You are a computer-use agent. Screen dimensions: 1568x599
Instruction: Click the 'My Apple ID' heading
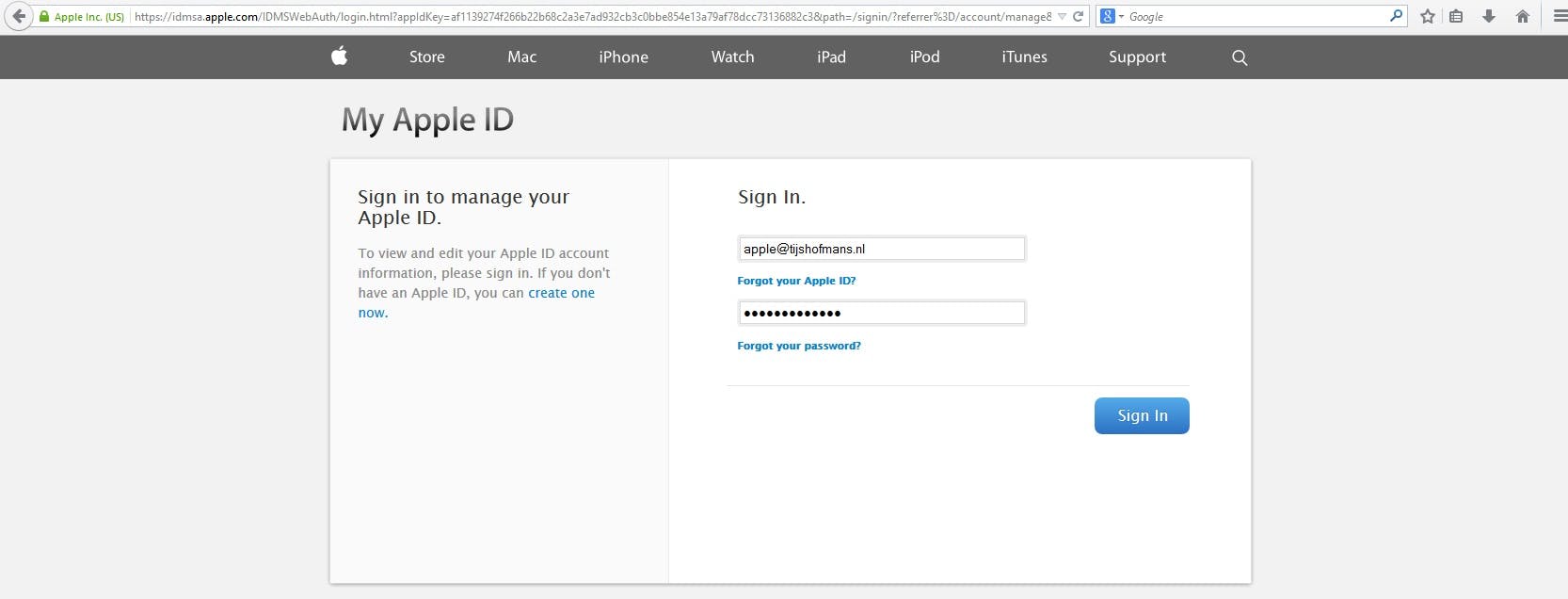point(427,120)
